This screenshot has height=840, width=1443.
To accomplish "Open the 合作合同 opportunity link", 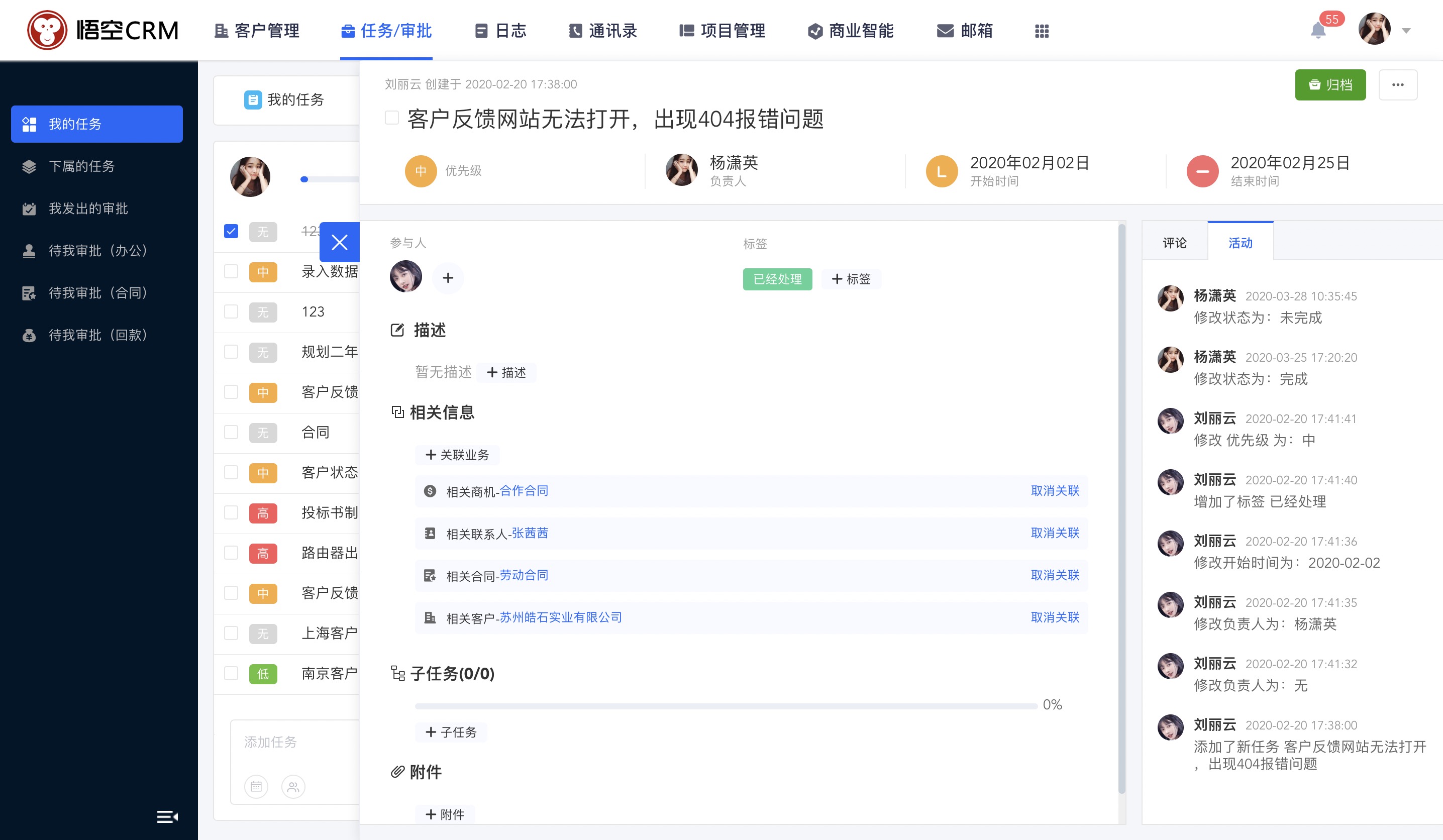I will [524, 491].
